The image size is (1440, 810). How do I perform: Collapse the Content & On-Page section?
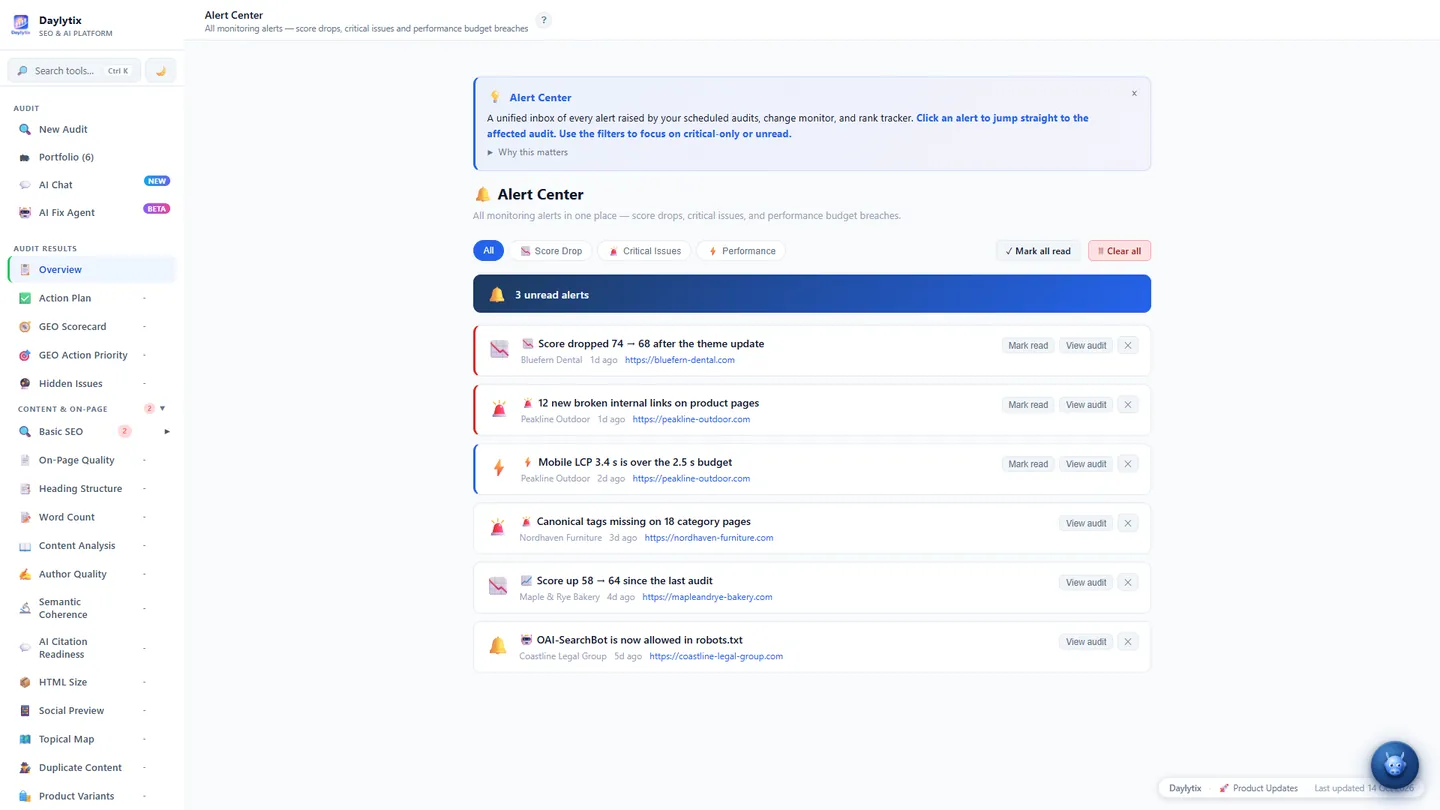coord(163,408)
